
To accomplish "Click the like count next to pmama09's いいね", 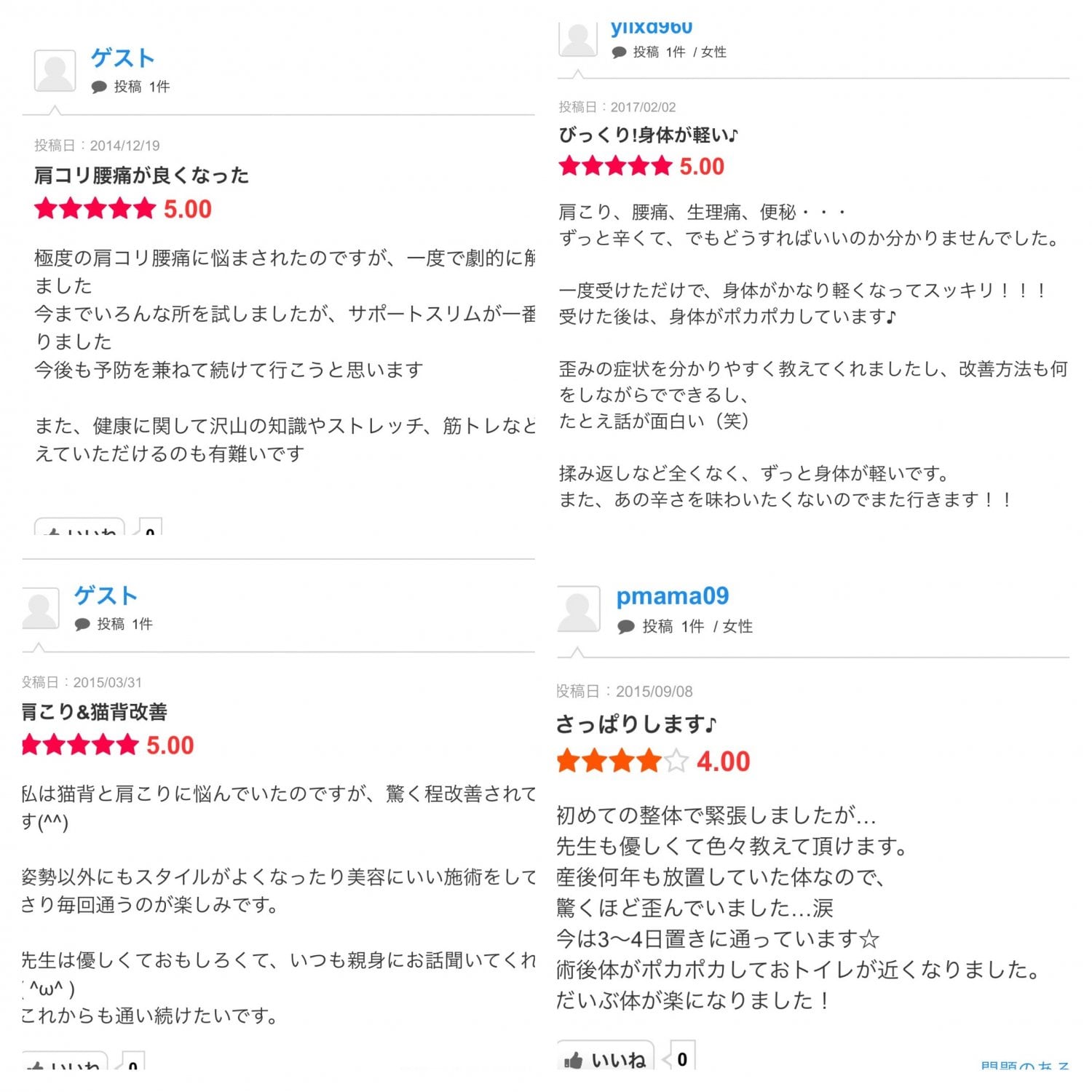I will [x=682, y=1059].
